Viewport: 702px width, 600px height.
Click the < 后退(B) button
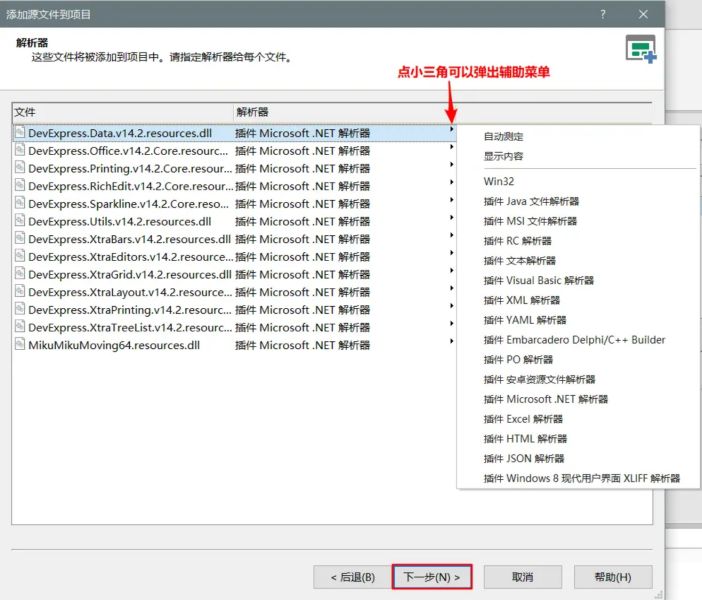(x=345, y=577)
